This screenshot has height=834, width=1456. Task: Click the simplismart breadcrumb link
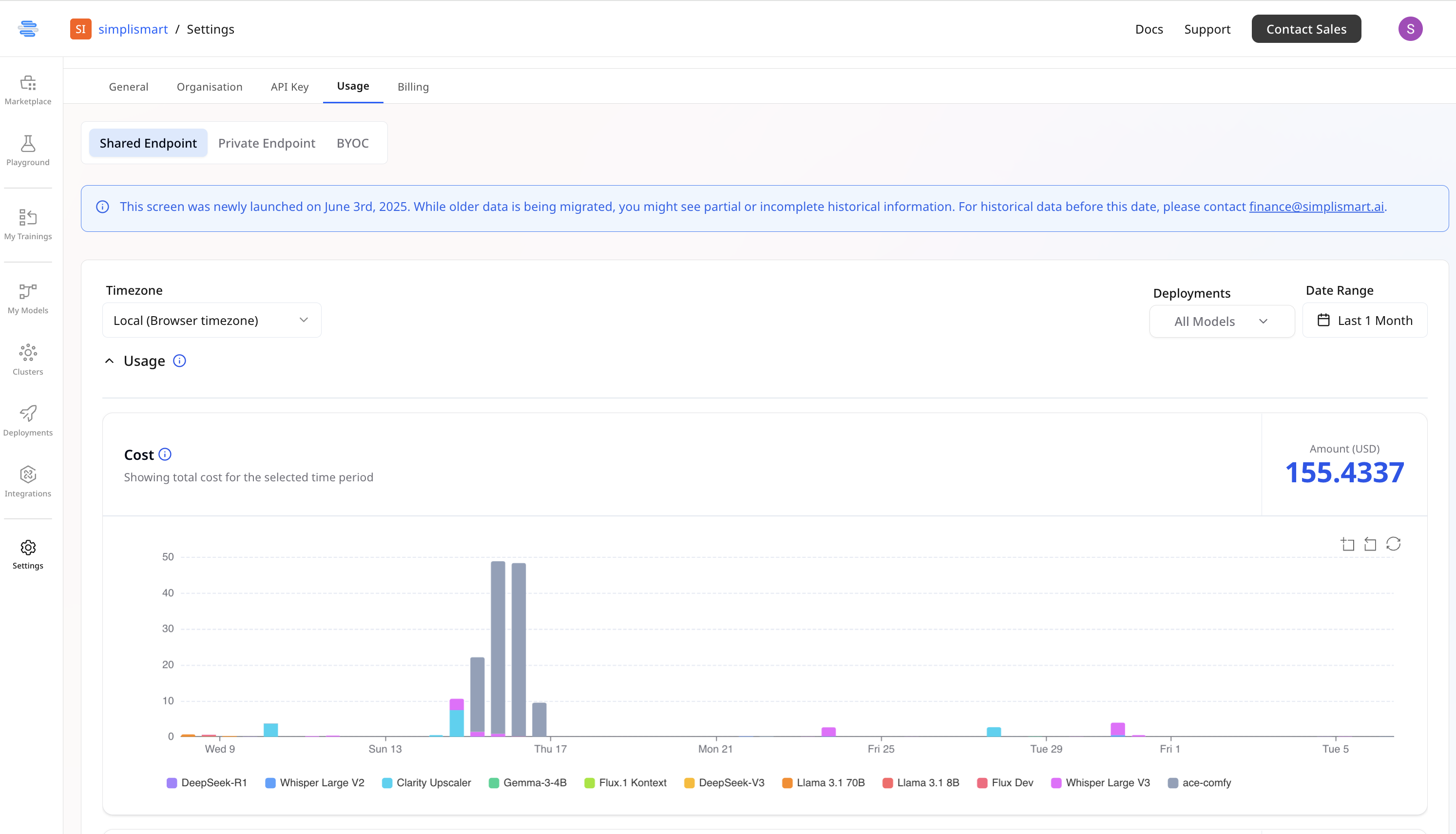pyautogui.click(x=133, y=29)
